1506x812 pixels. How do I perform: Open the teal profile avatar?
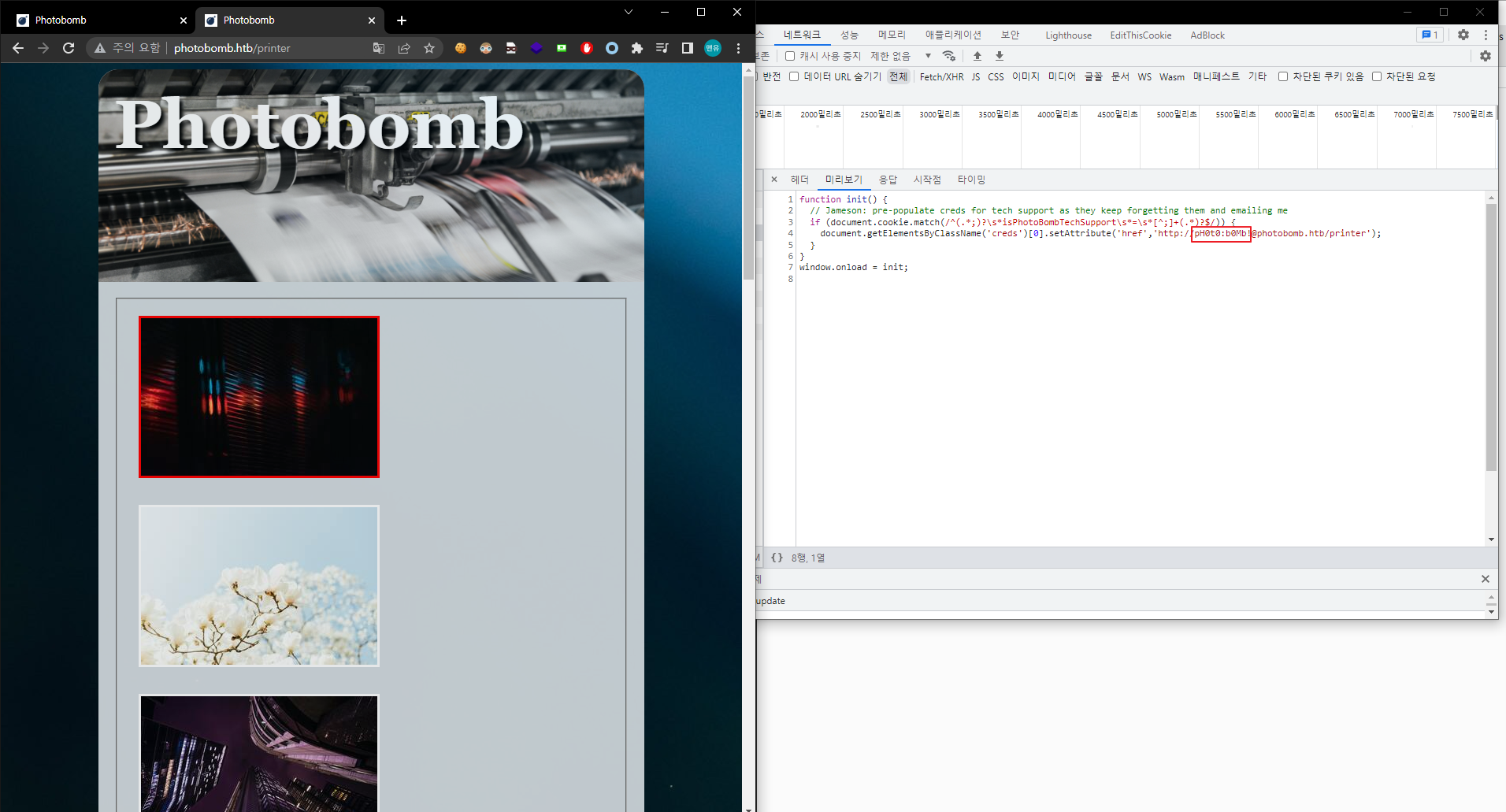pos(713,48)
